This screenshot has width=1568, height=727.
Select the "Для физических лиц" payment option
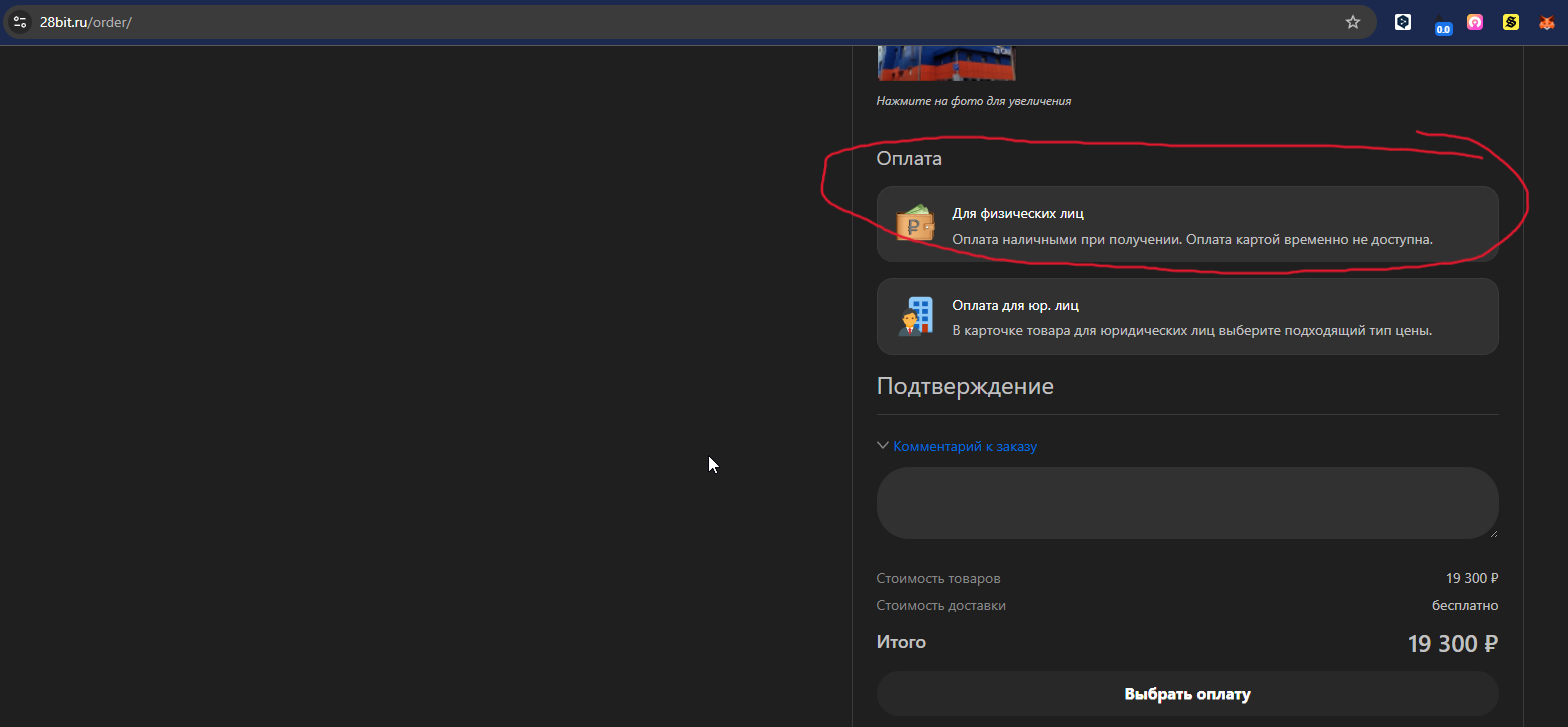(x=1187, y=224)
